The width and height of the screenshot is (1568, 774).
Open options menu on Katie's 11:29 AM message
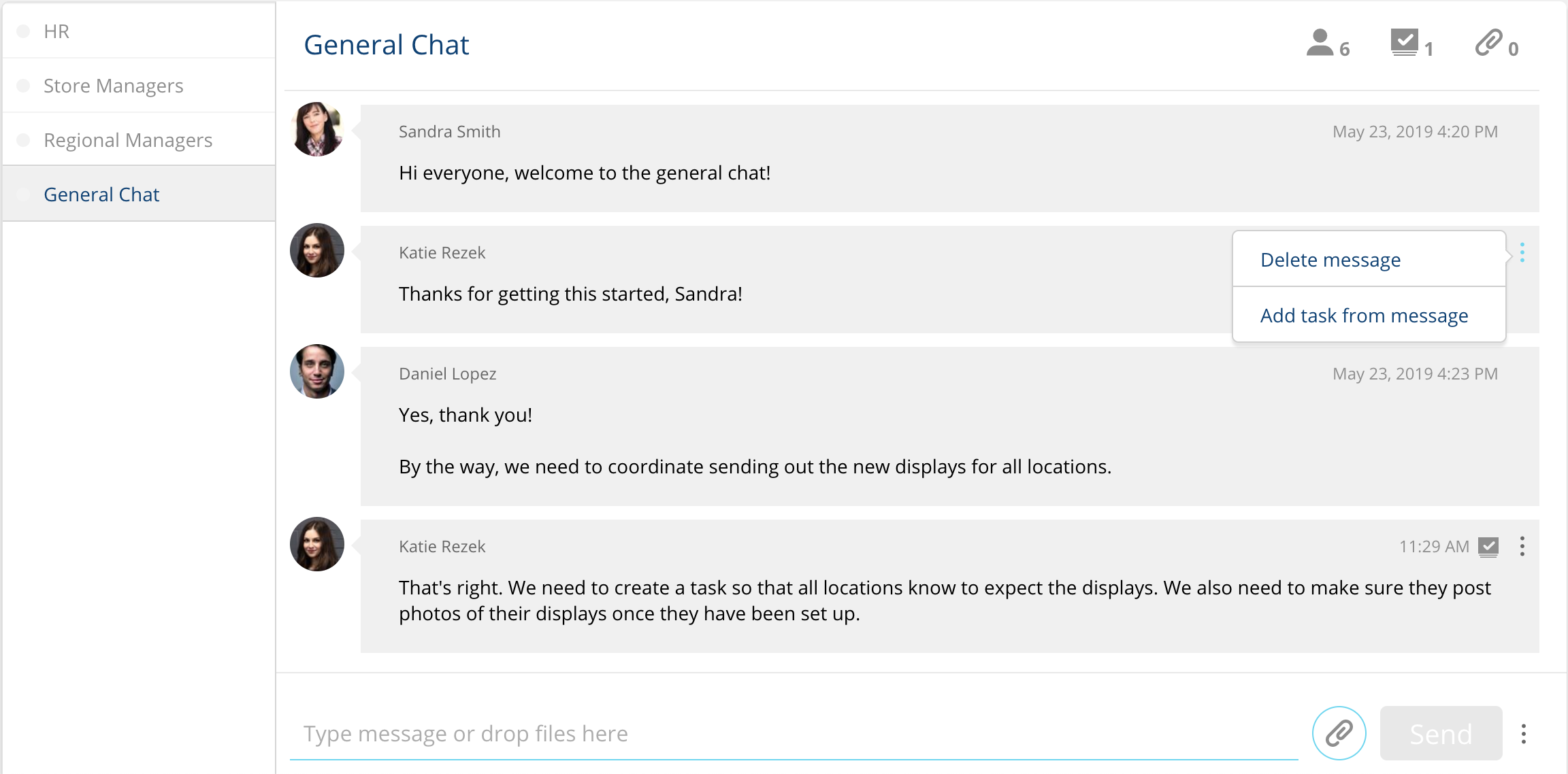pos(1522,546)
